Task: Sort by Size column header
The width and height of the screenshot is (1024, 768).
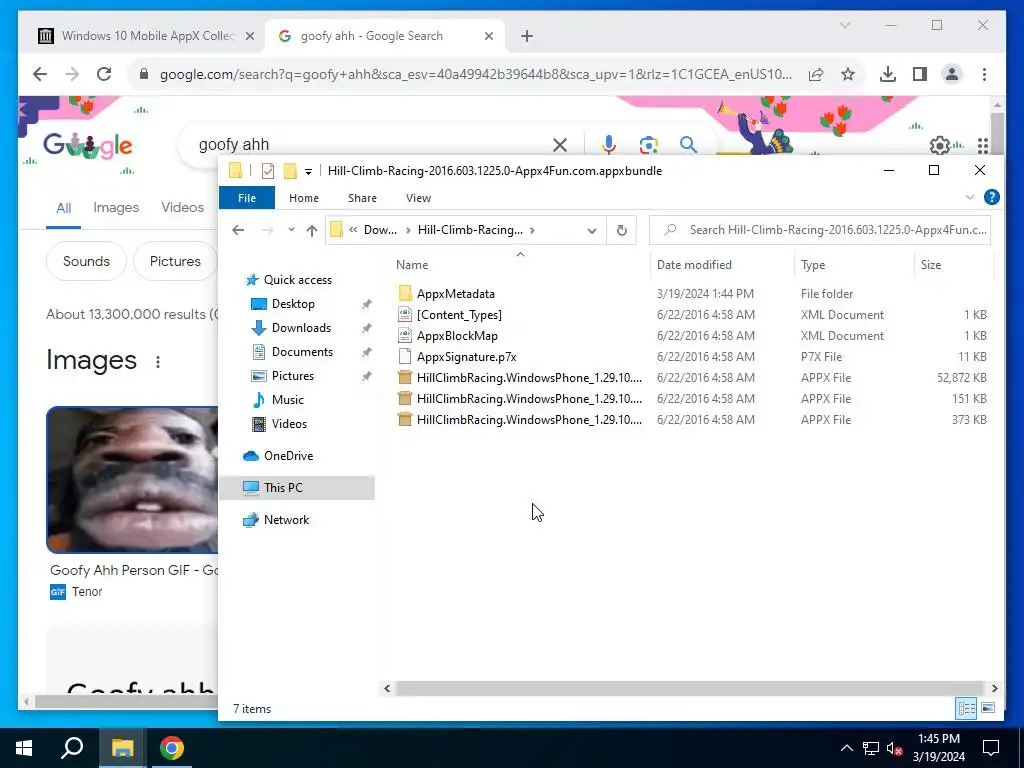Action: pyautogui.click(x=931, y=264)
